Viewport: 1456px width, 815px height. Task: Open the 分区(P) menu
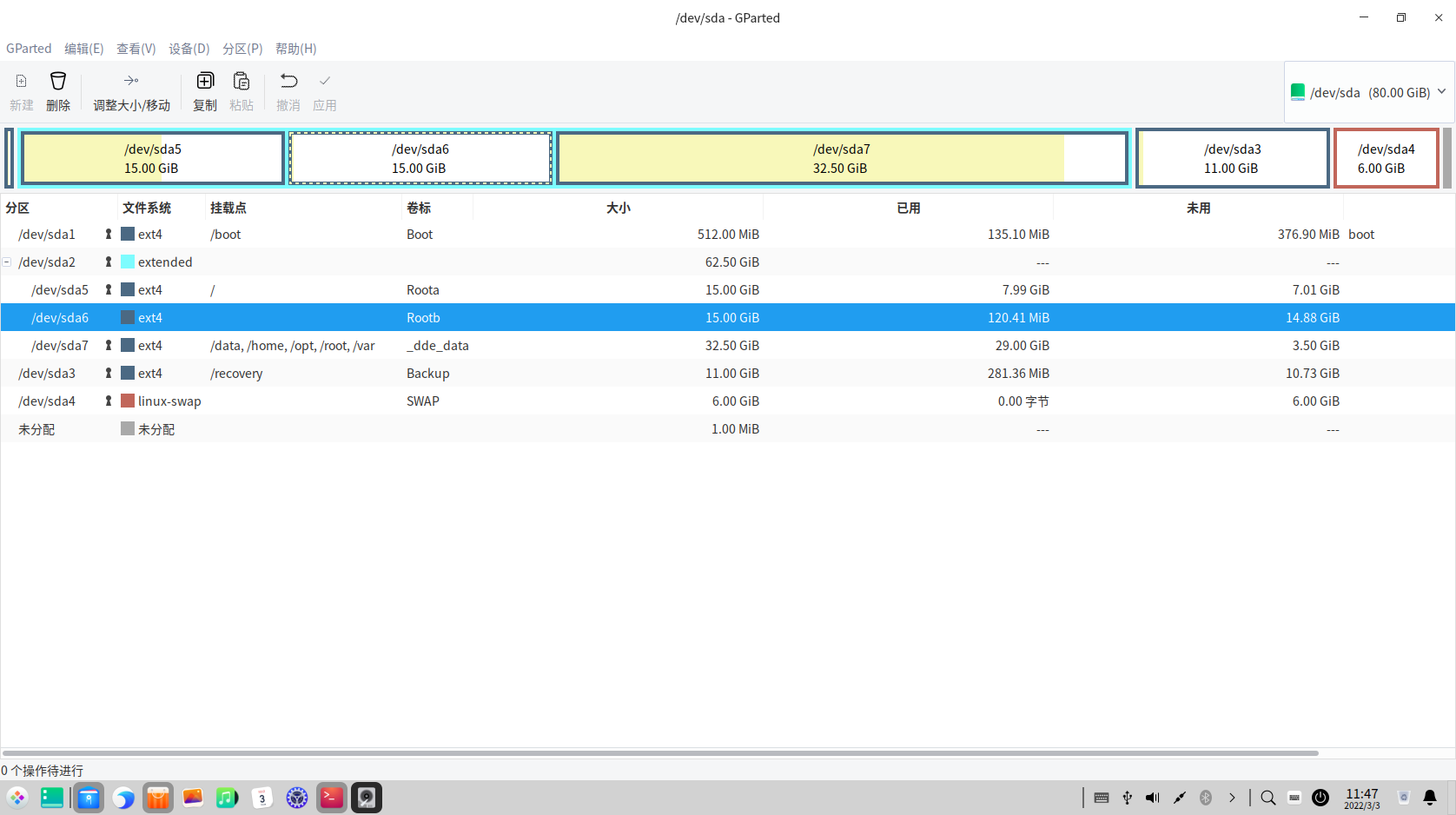pos(242,49)
